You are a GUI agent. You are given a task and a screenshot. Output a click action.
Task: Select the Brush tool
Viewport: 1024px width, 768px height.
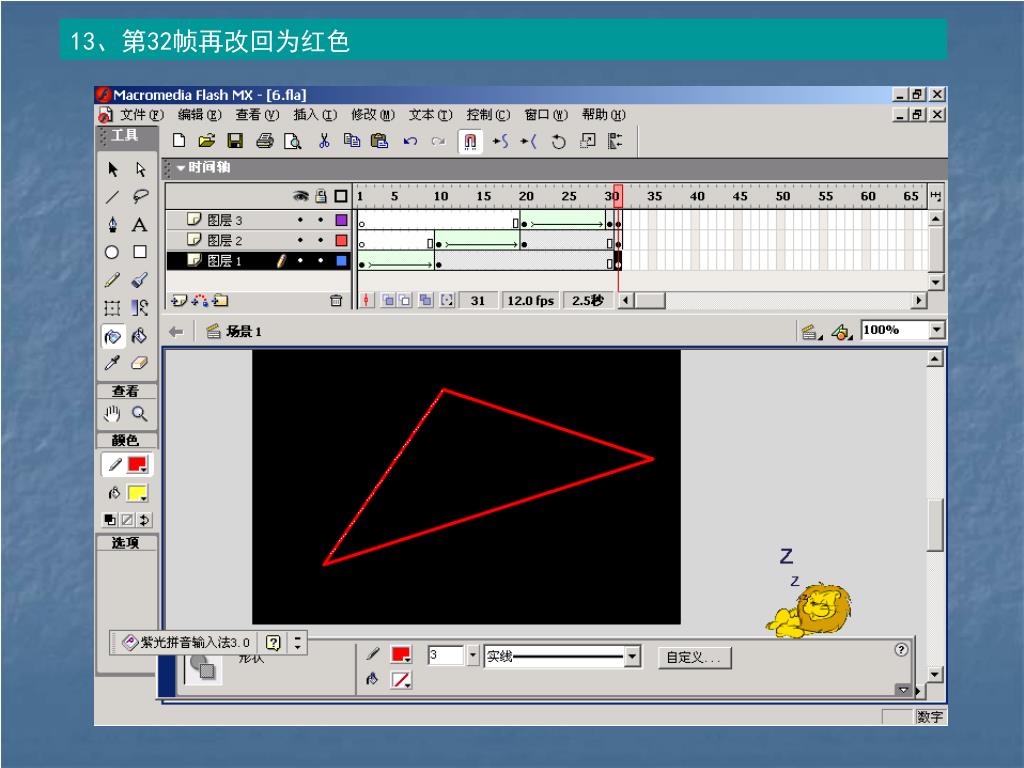(x=140, y=280)
